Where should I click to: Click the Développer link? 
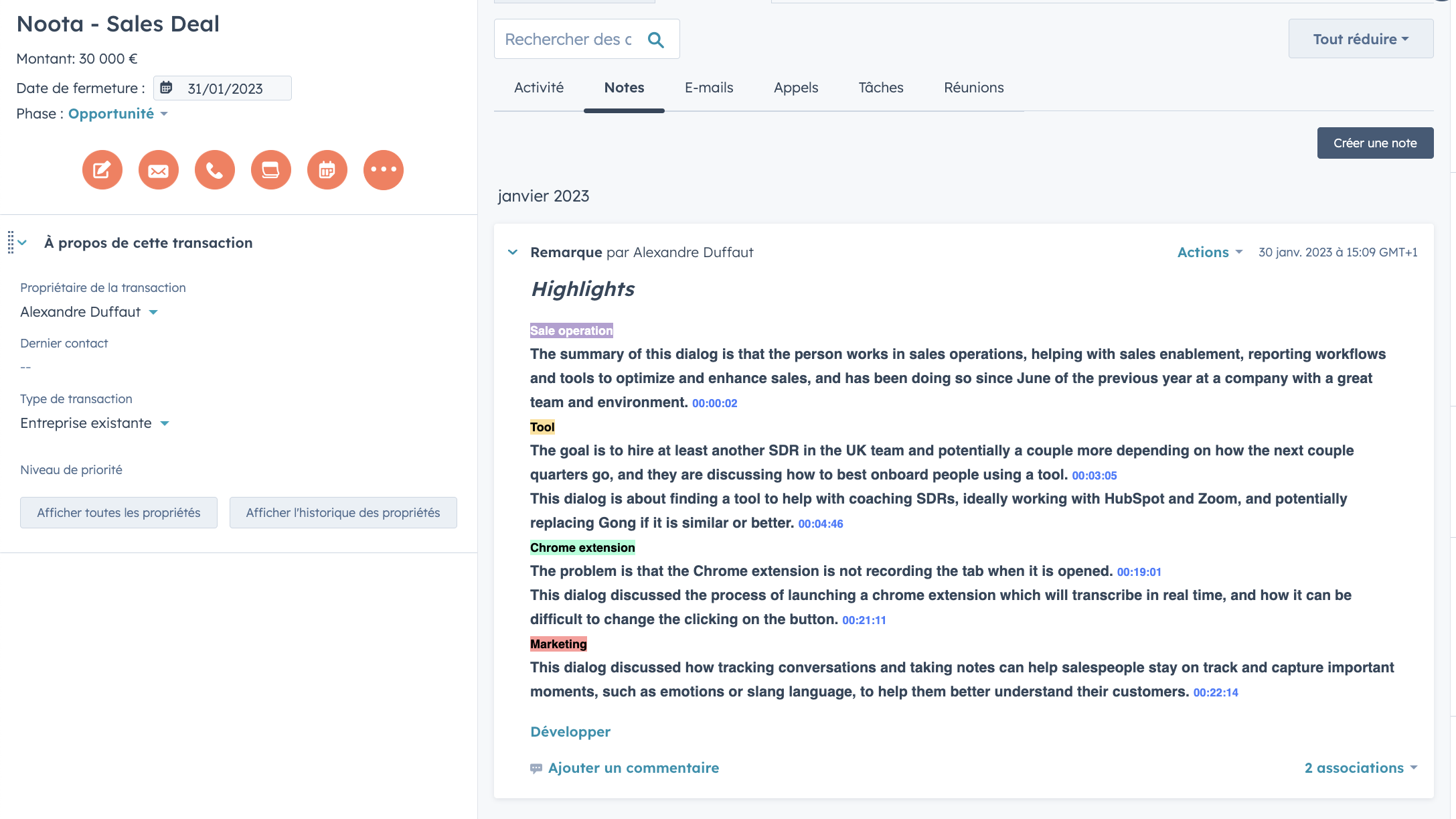click(x=570, y=732)
